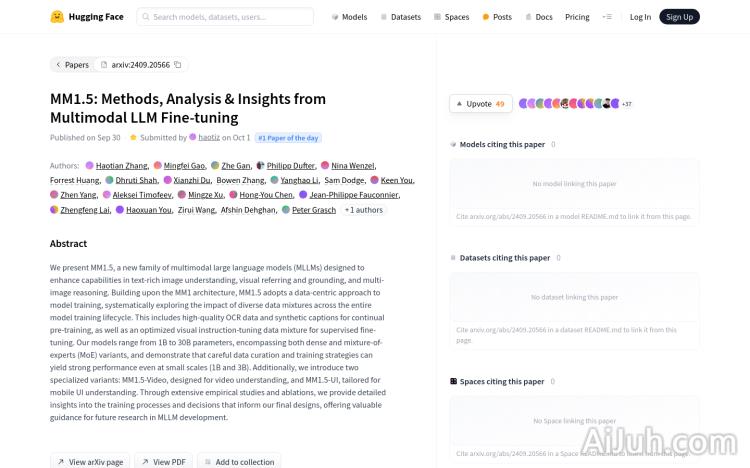
Task: Click the Models icon in the navigation bar
Action: (x=335, y=17)
